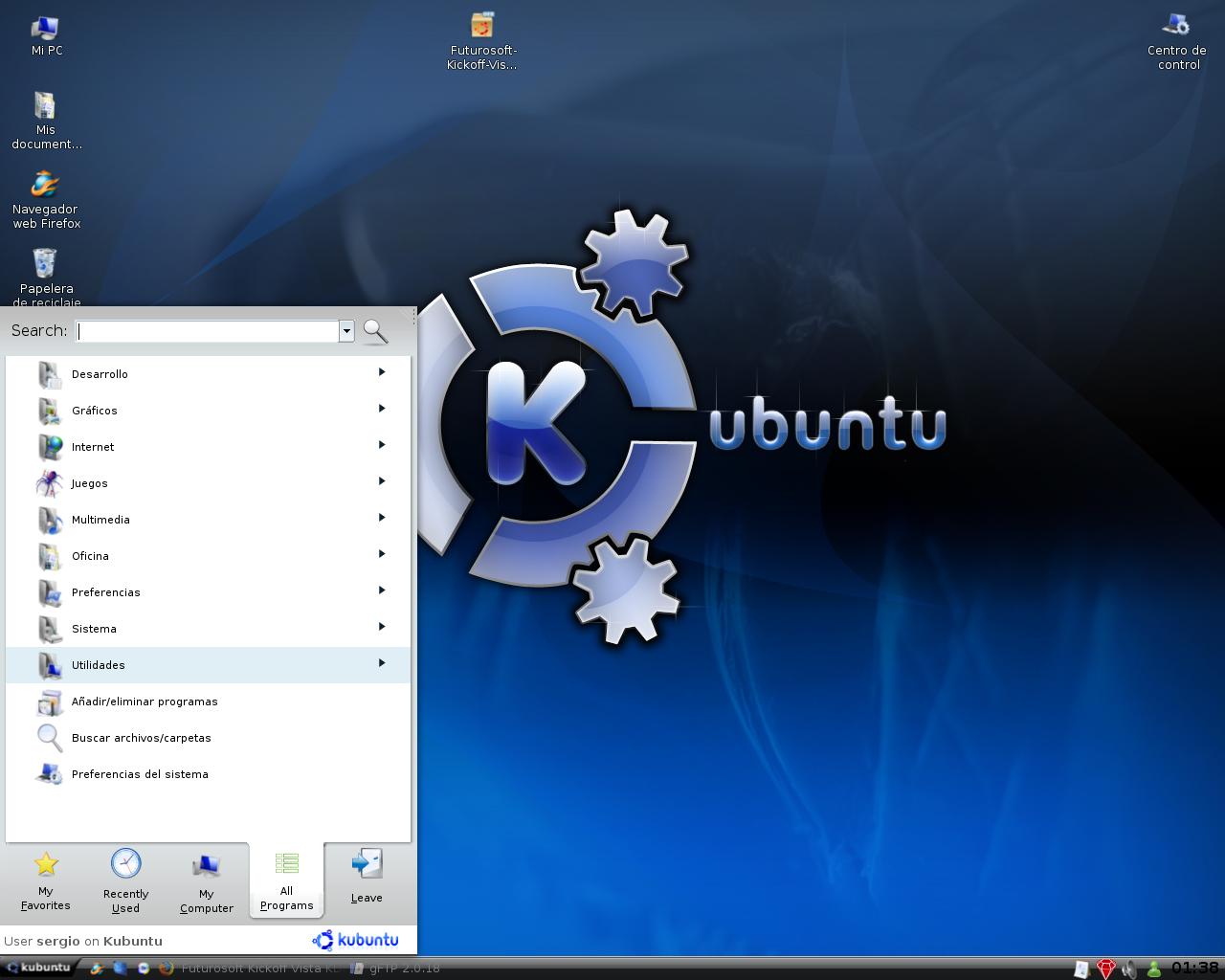Click the 'Oficina' label text
1225x980 pixels.
90,556
